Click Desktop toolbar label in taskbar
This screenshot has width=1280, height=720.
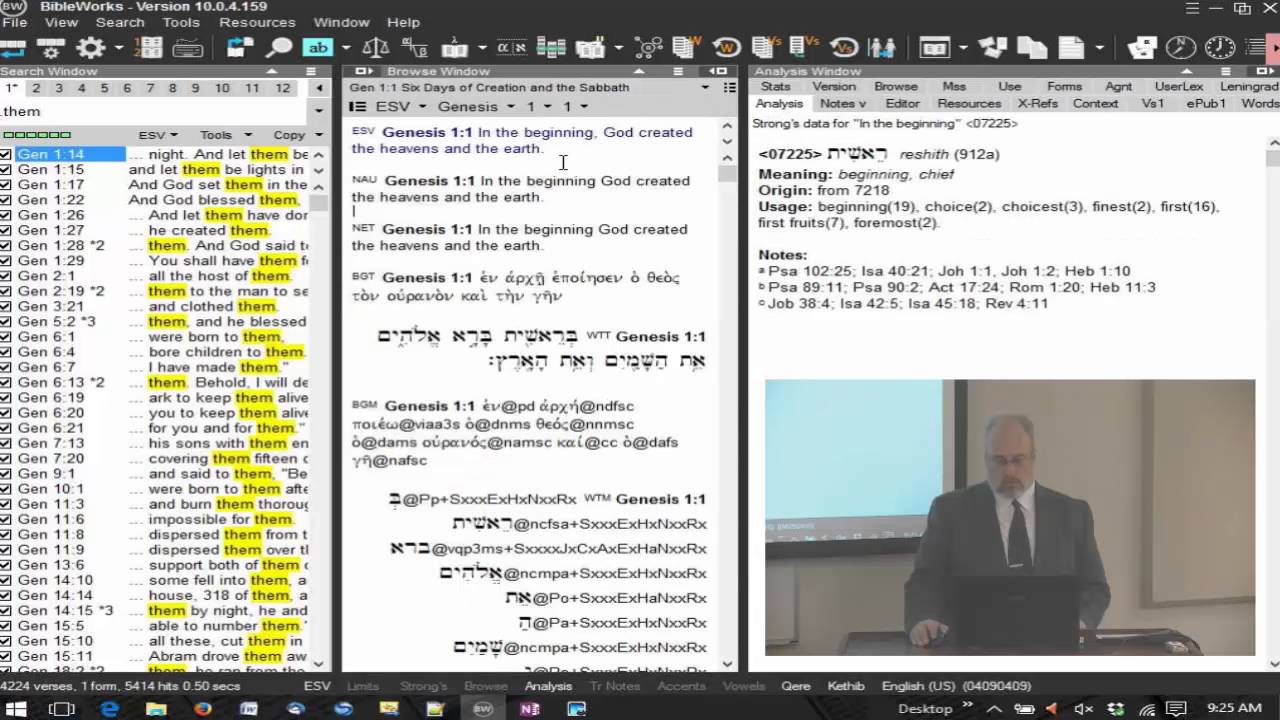(925, 708)
